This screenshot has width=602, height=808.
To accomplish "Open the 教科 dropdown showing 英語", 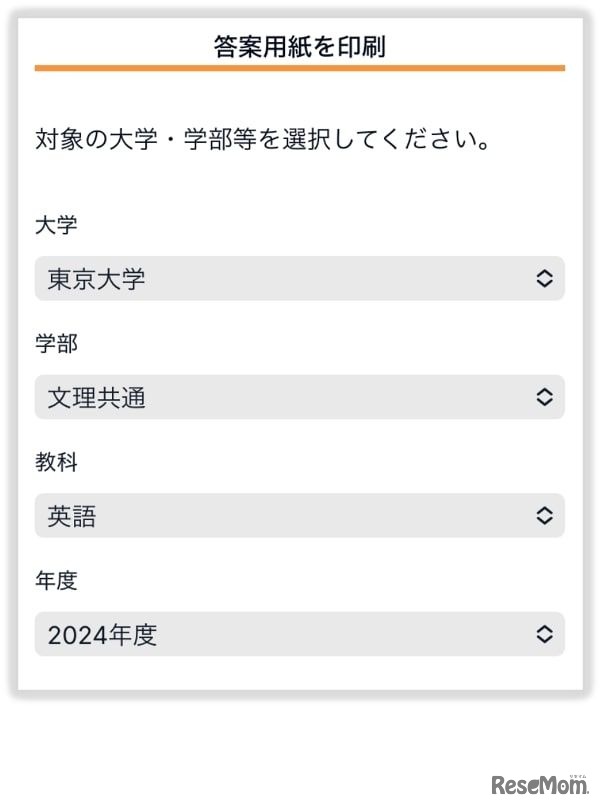I will (300, 516).
